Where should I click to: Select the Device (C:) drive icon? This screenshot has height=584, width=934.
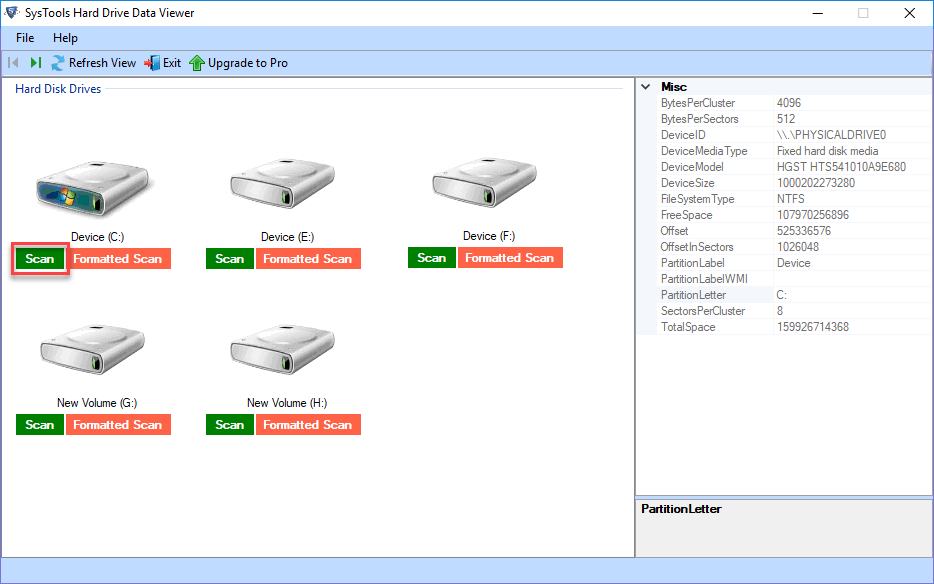92,188
